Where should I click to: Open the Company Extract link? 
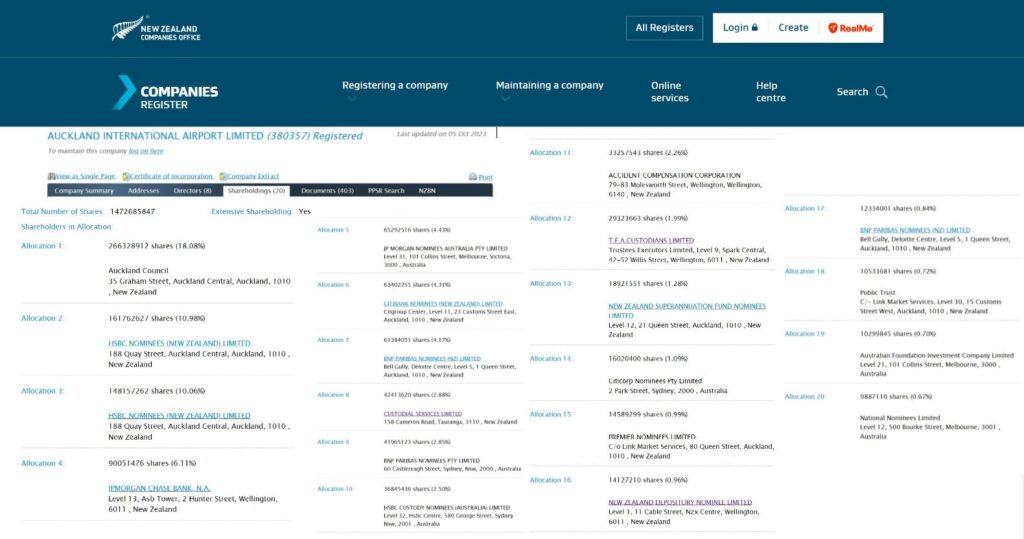coord(253,176)
